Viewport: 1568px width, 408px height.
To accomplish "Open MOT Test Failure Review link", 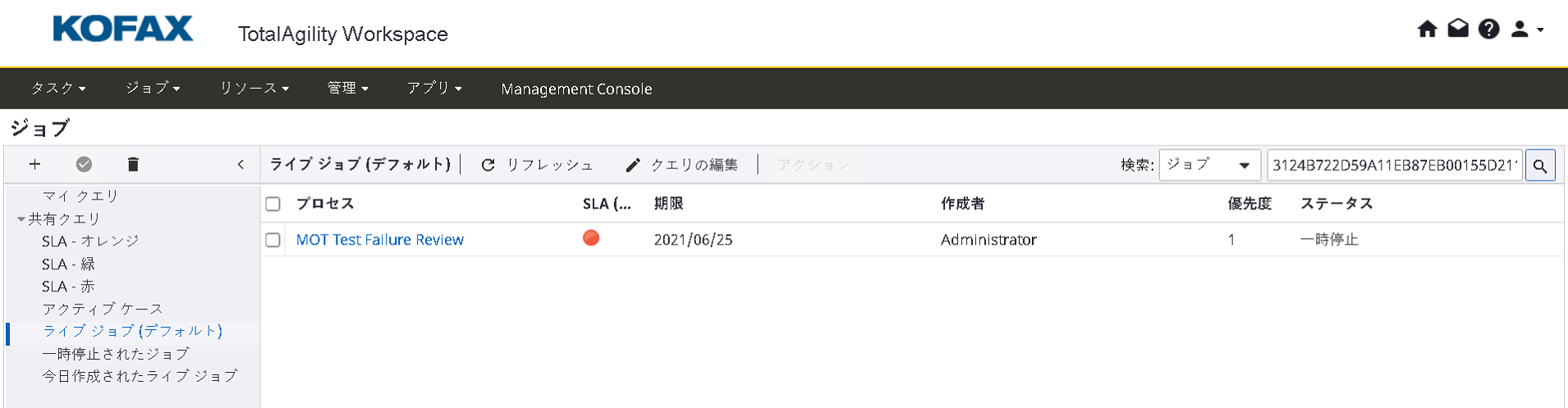I will point(379,240).
